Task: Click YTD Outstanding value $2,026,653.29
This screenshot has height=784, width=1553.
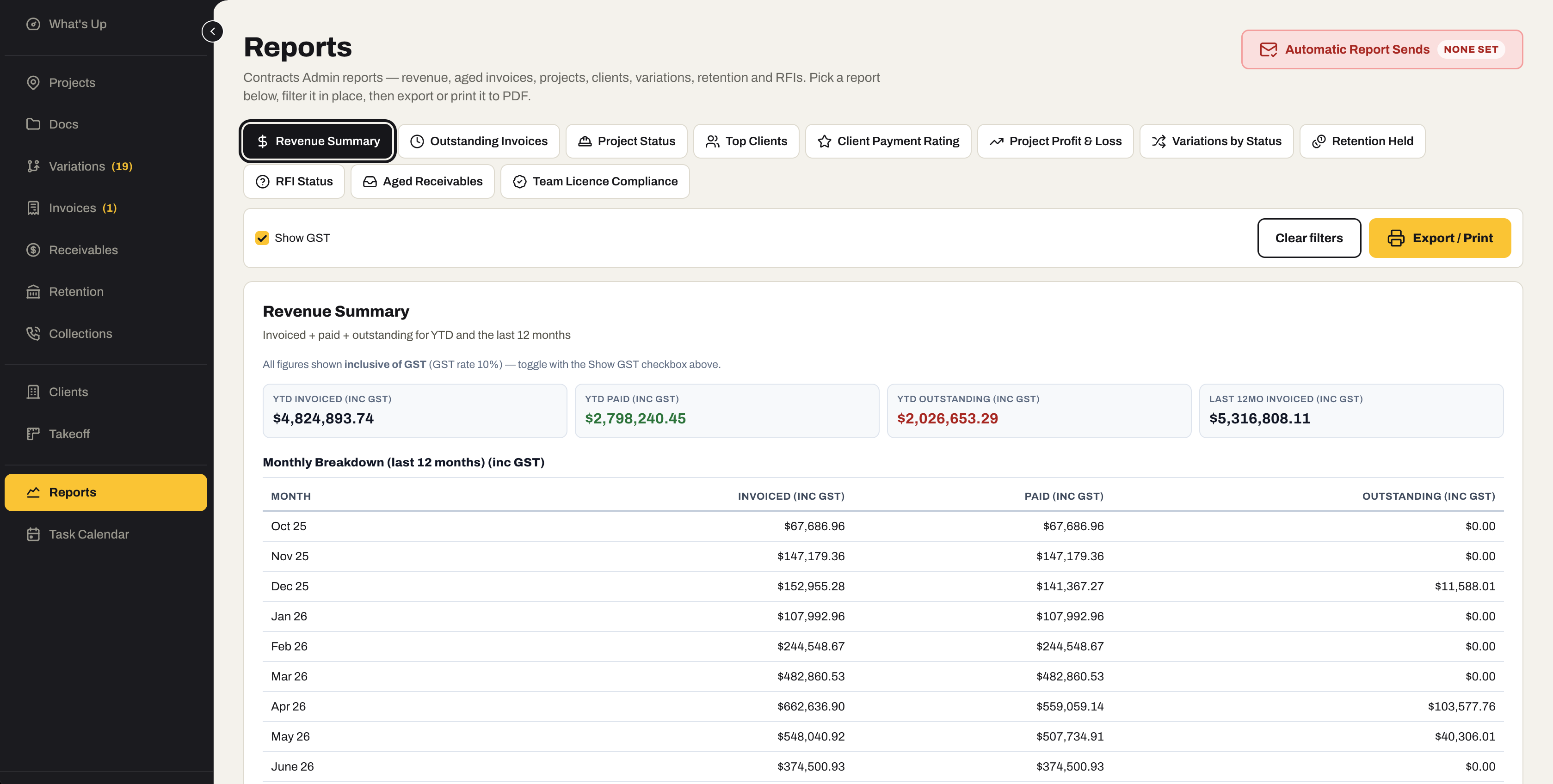Action: click(x=947, y=419)
